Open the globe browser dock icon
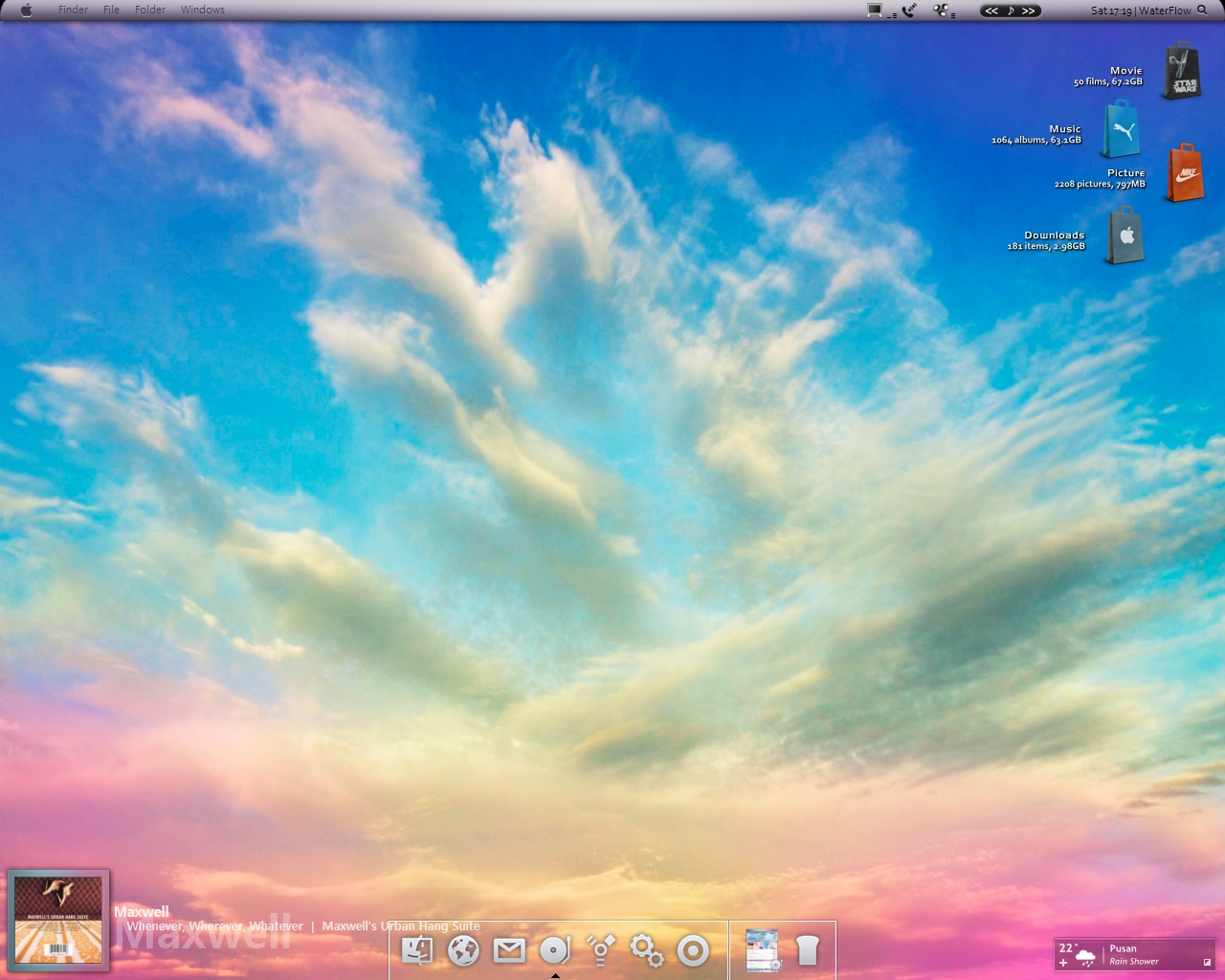The height and width of the screenshot is (980, 1225). [463, 950]
